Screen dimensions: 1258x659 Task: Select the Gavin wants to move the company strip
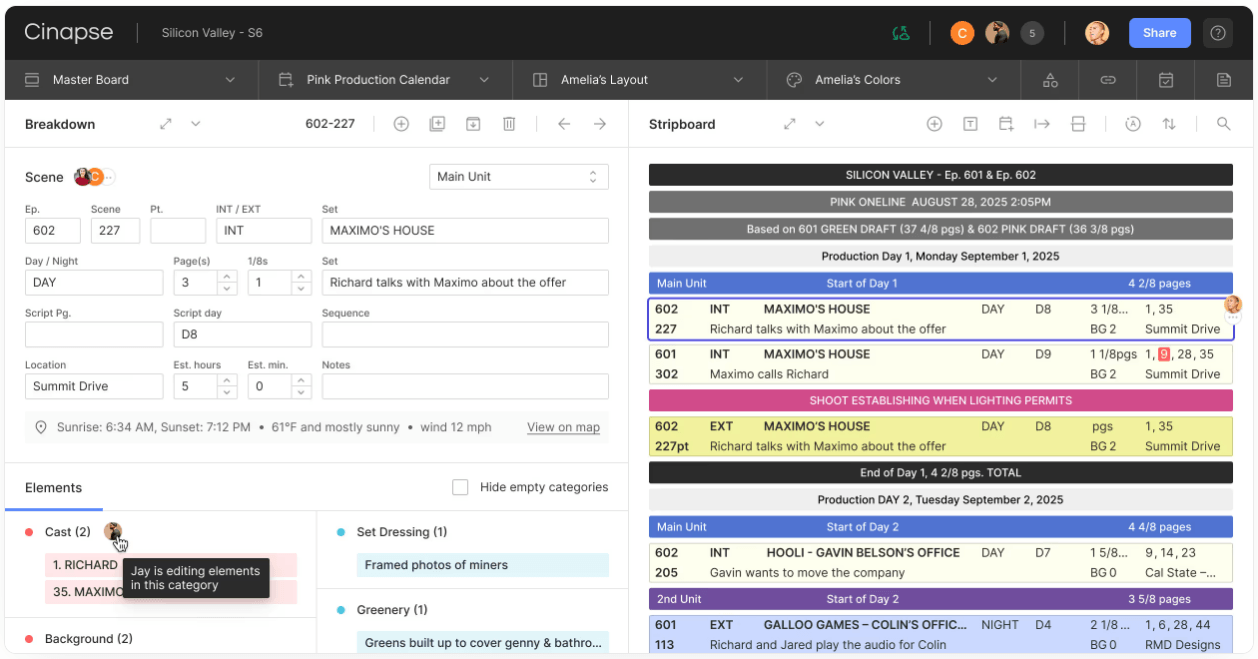click(940, 563)
